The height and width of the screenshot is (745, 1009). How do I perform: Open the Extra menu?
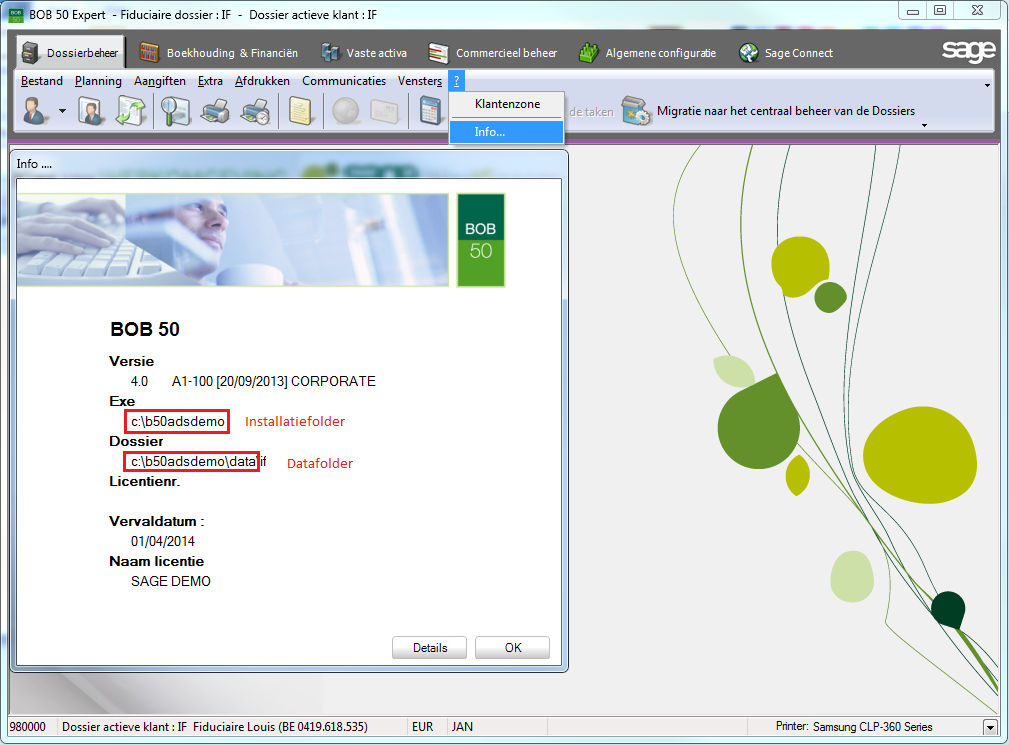pyautogui.click(x=210, y=81)
